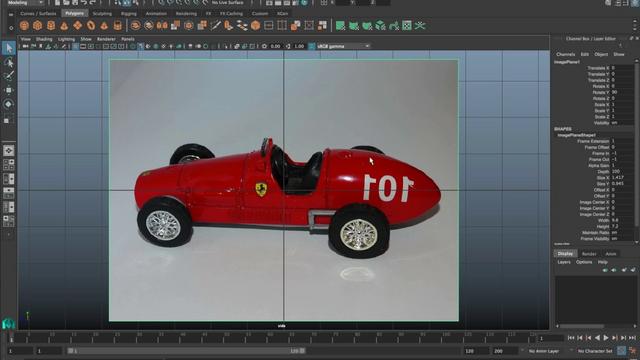640x360 pixels.
Task: Click the viewport exposure 0.00 field
Action: point(276,47)
